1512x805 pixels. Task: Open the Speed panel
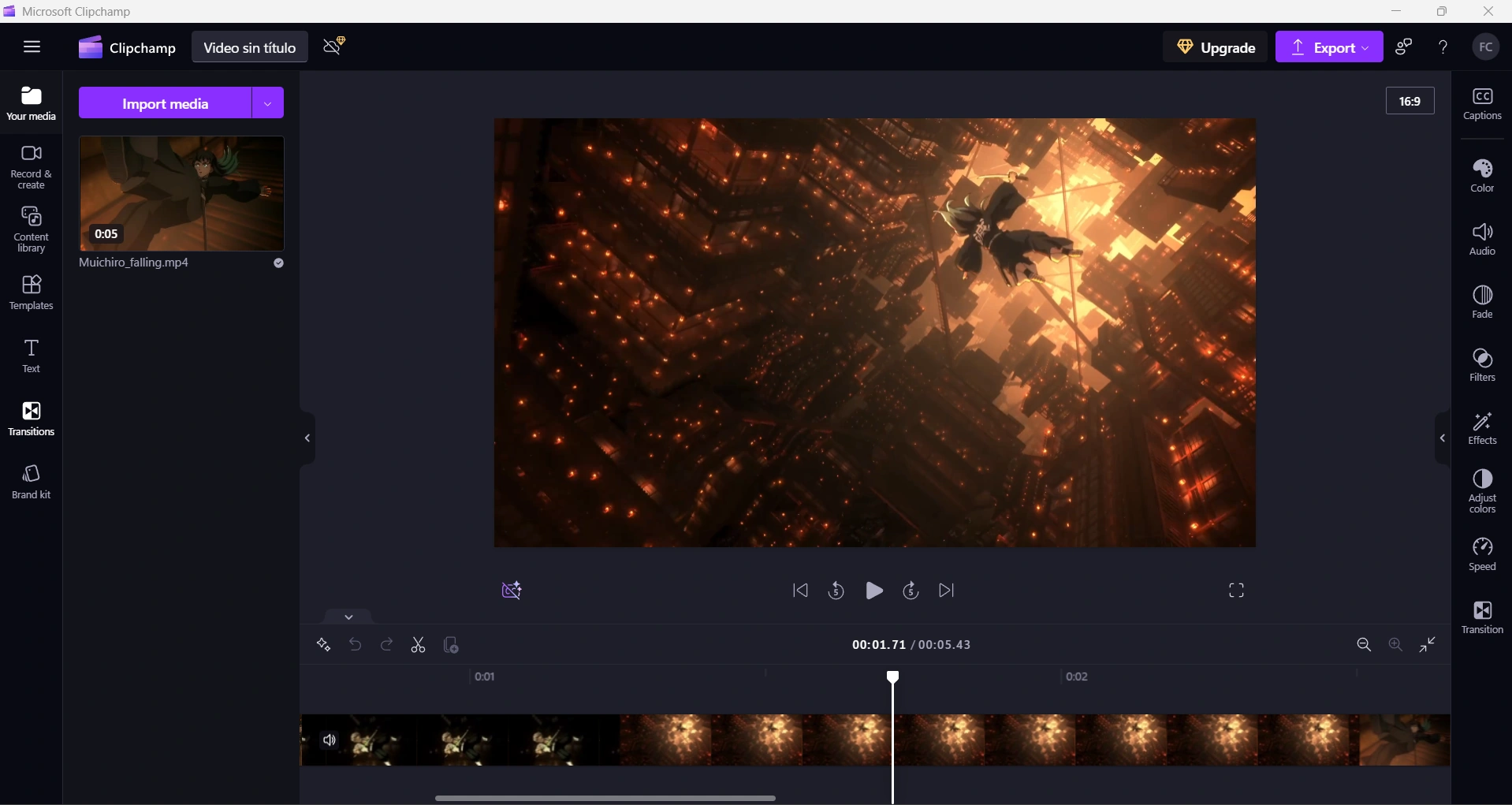coord(1482,554)
